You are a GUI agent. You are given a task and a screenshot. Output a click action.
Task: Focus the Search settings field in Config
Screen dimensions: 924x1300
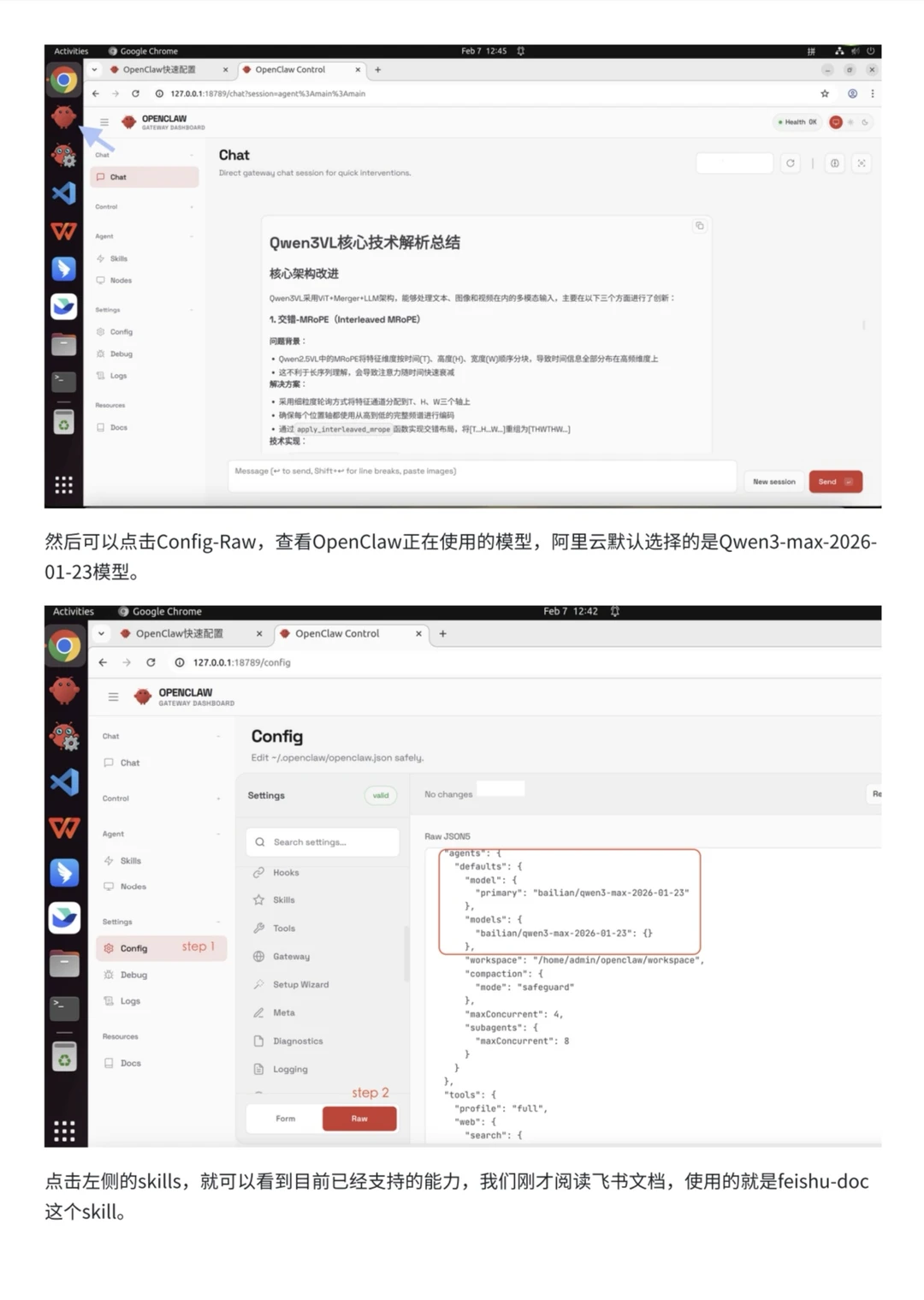point(323,842)
